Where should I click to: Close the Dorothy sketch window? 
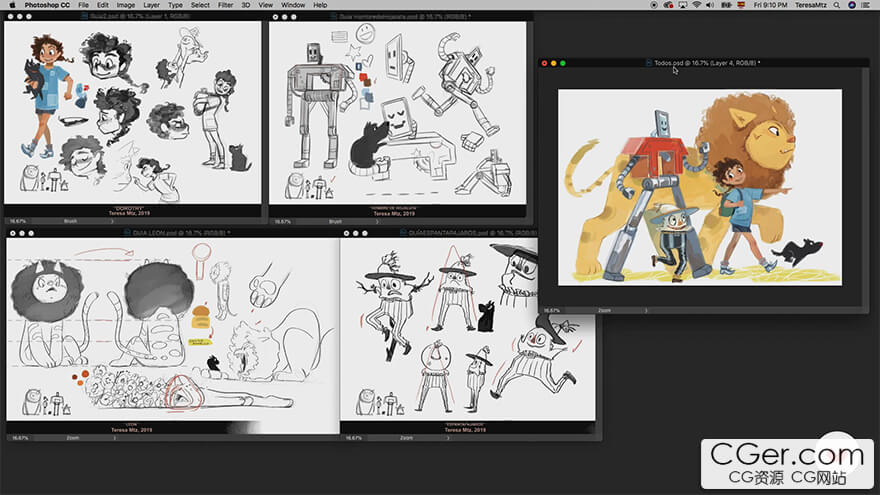point(11,17)
